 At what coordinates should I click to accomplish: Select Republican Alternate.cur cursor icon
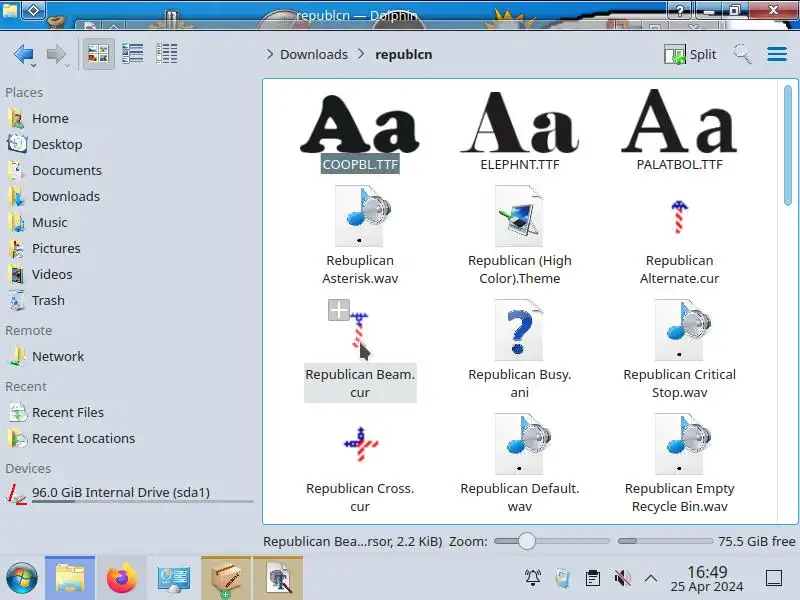point(679,217)
